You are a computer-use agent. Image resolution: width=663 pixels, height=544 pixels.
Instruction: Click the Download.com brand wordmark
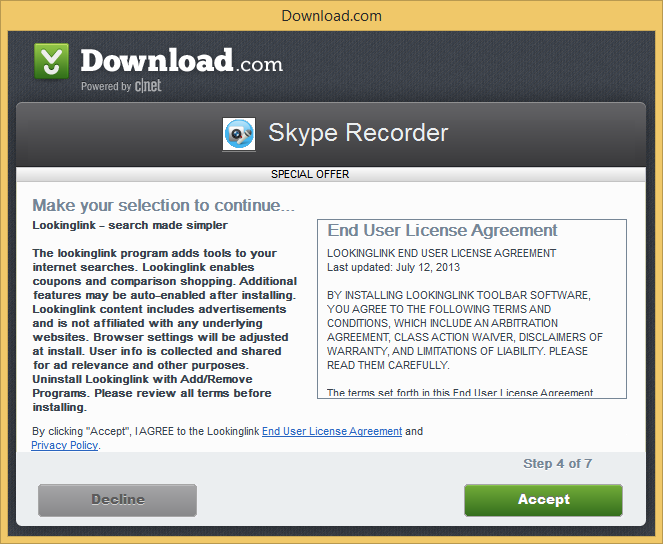[181, 60]
